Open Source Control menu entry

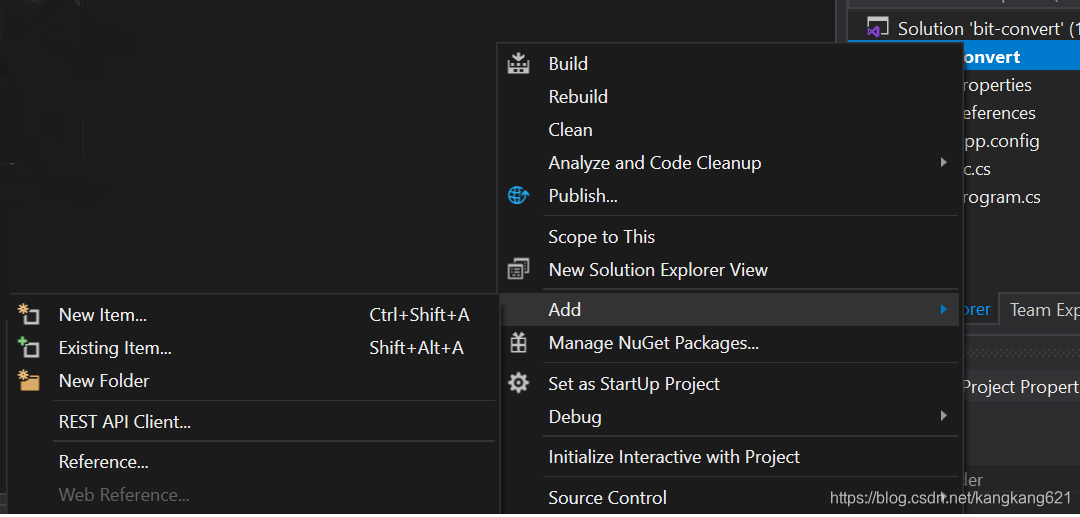[x=607, y=498]
